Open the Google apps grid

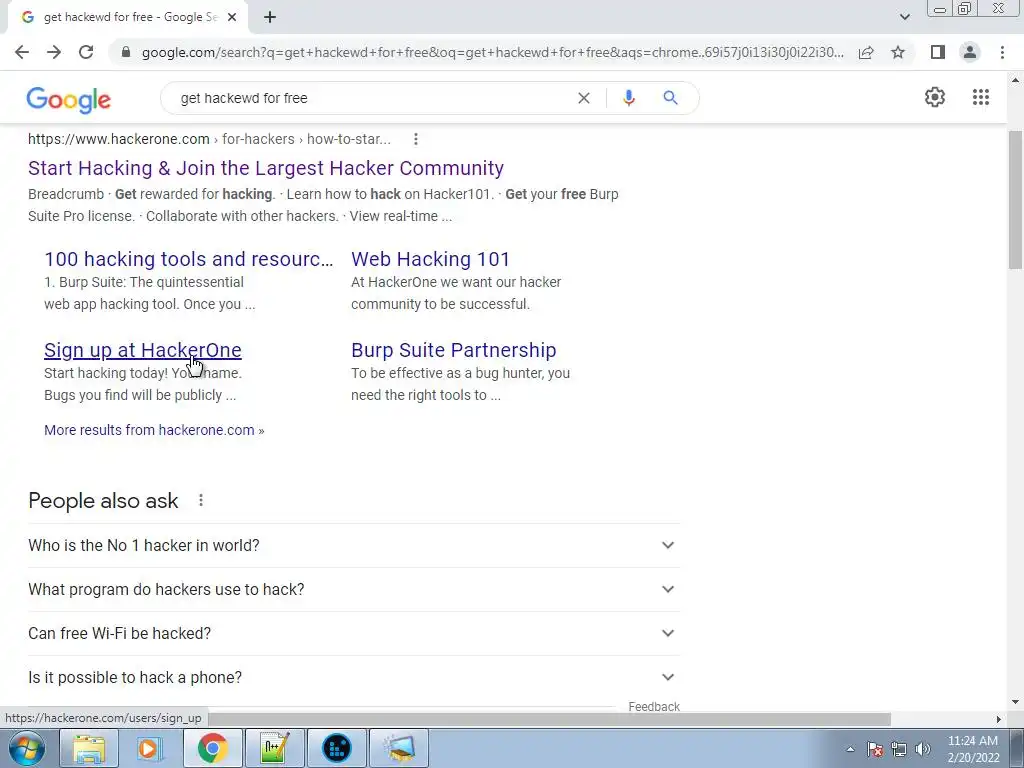[980, 97]
